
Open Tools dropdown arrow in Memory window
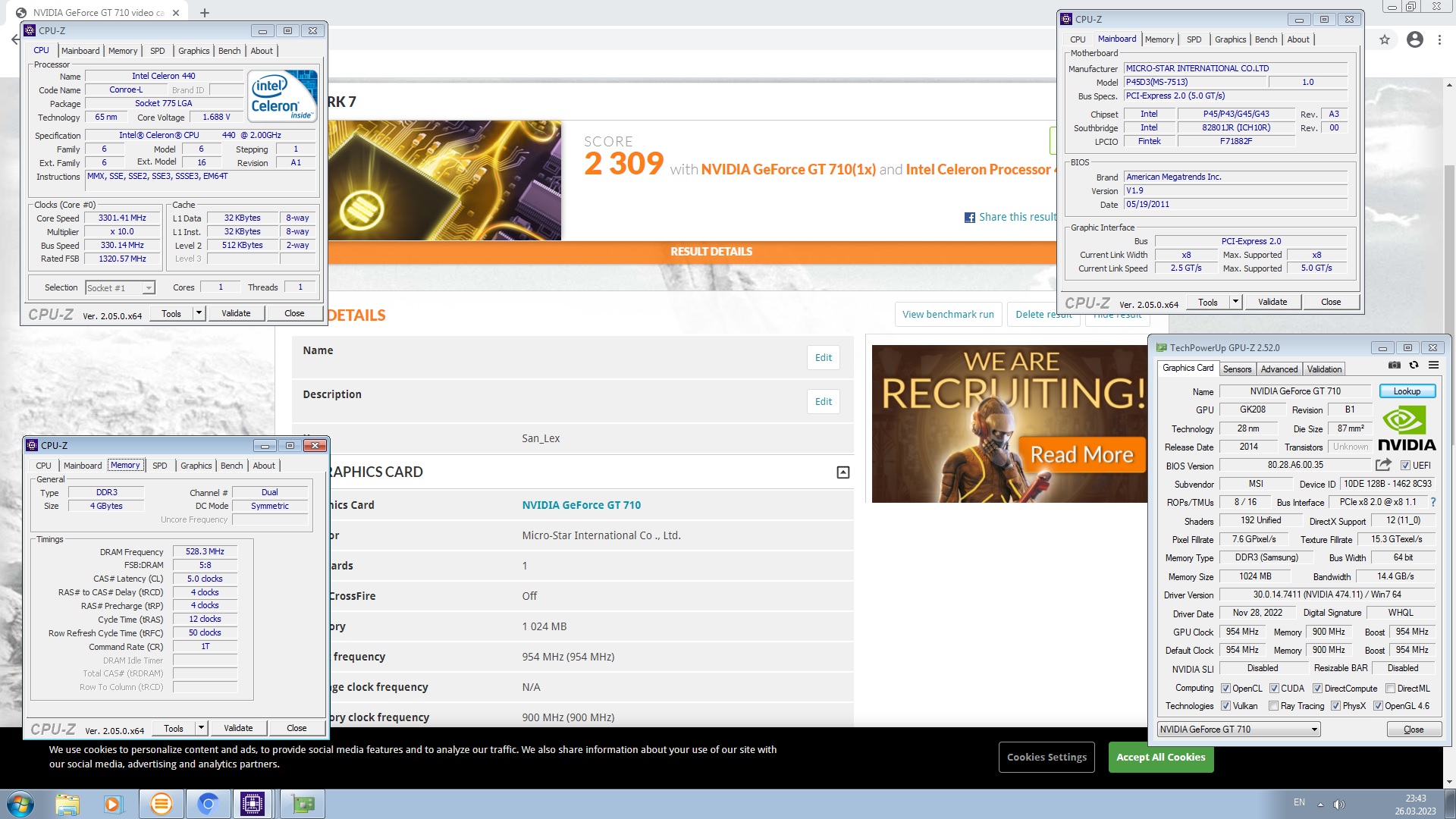pyautogui.click(x=201, y=728)
